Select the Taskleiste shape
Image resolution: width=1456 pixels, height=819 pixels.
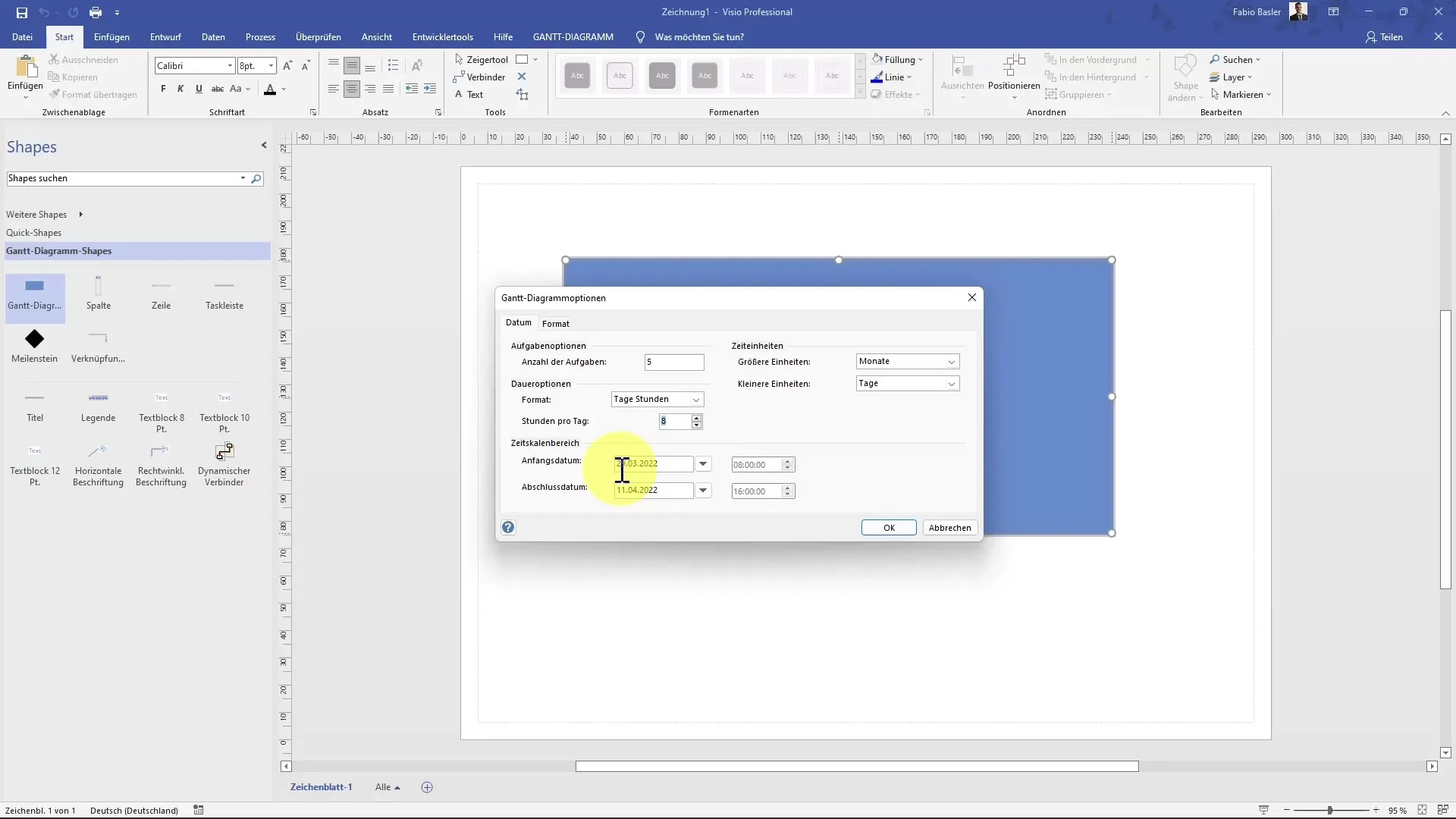pyautogui.click(x=224, y=293)
